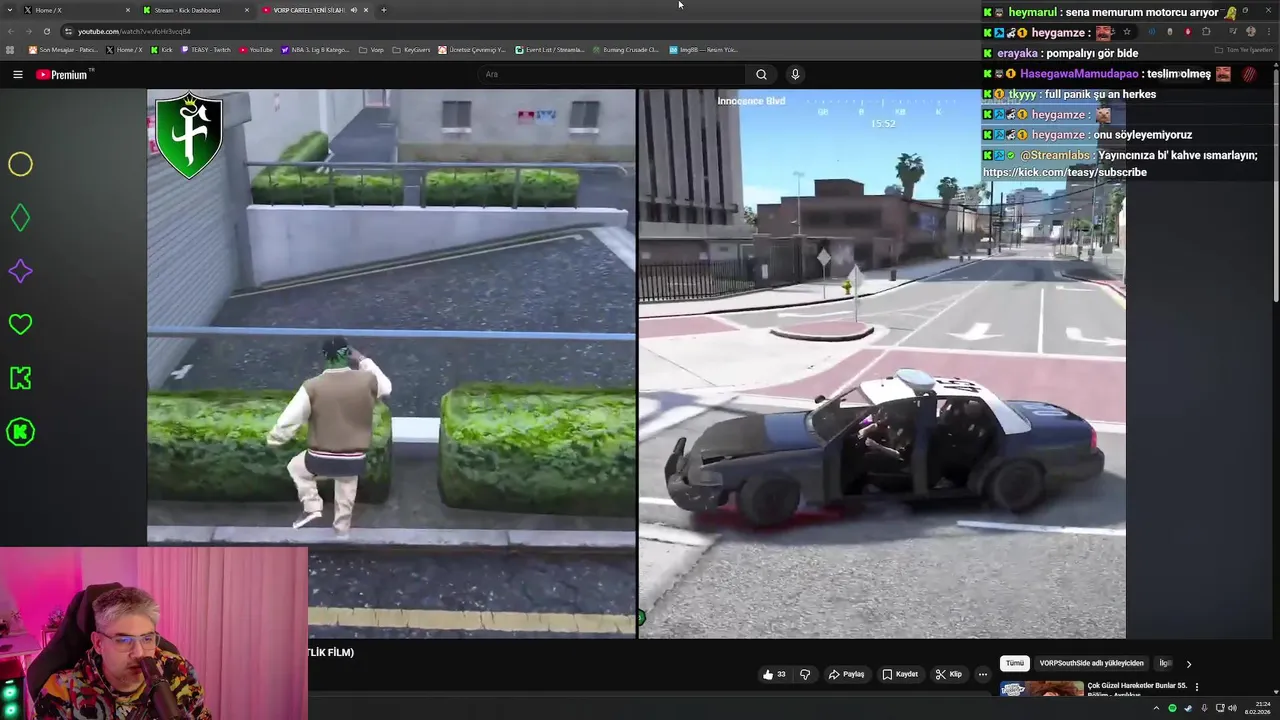Open 'Son Mesajlar' bookmark
Image resolution: width=1280 pixels, height=720 pixels.
click(x=63, y=50)
